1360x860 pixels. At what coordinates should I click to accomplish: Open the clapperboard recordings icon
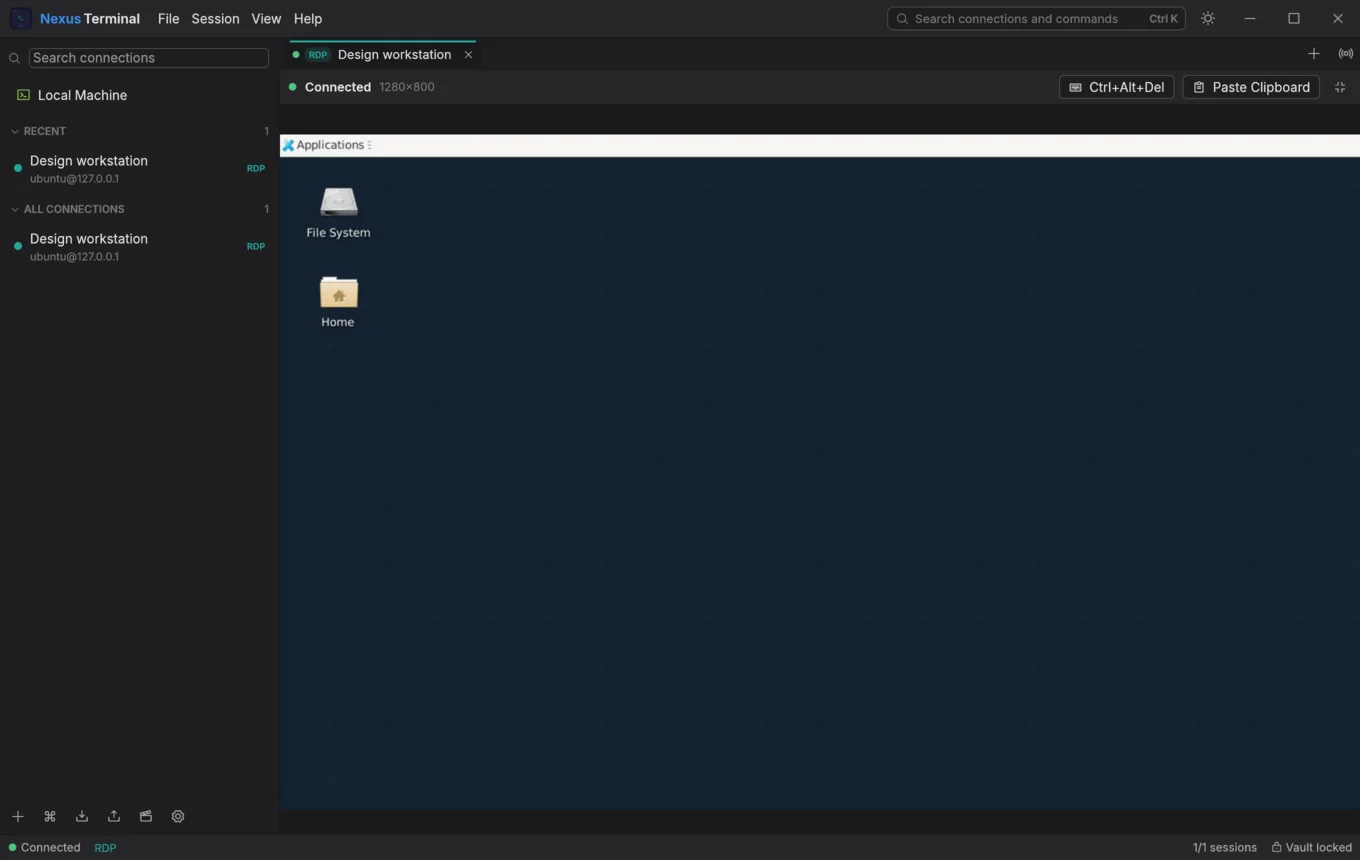point(145,816)
